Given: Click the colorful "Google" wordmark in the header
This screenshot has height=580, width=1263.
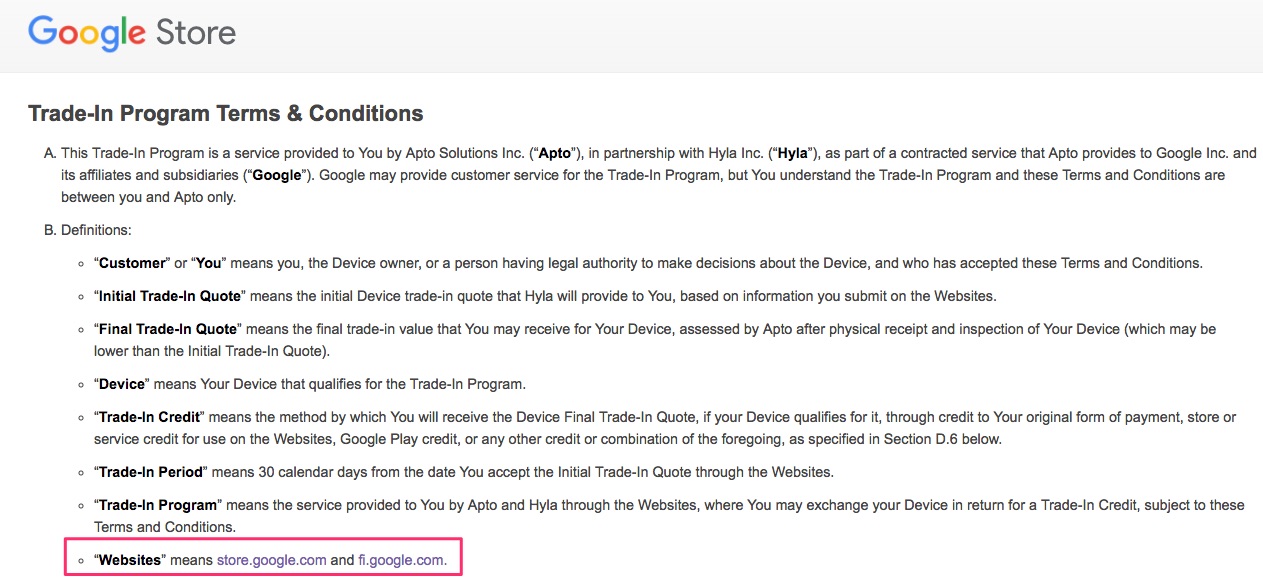Looking at the screenshot, I should point(87,33).
